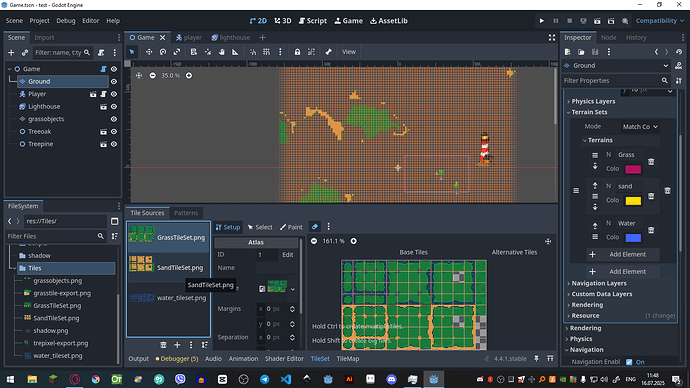Open the script icon on Game node

point(103,69)
